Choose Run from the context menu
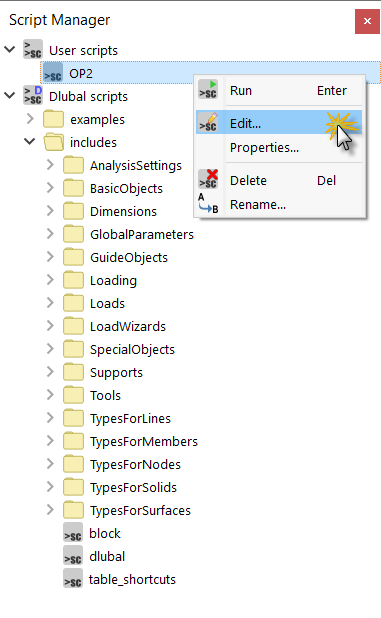Image resolution: width=381 pixels, height=618 pixels. coord(279,90)
